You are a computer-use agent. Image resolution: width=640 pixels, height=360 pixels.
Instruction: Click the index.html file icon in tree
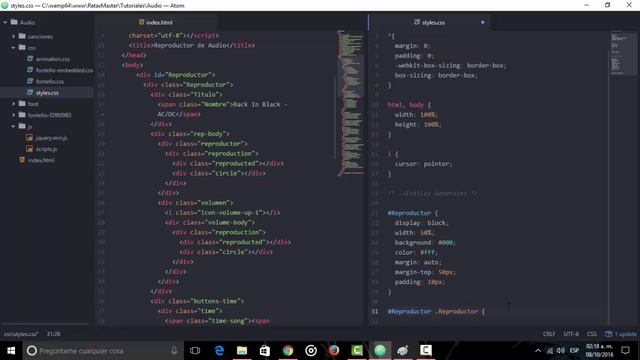coord(22,160)
